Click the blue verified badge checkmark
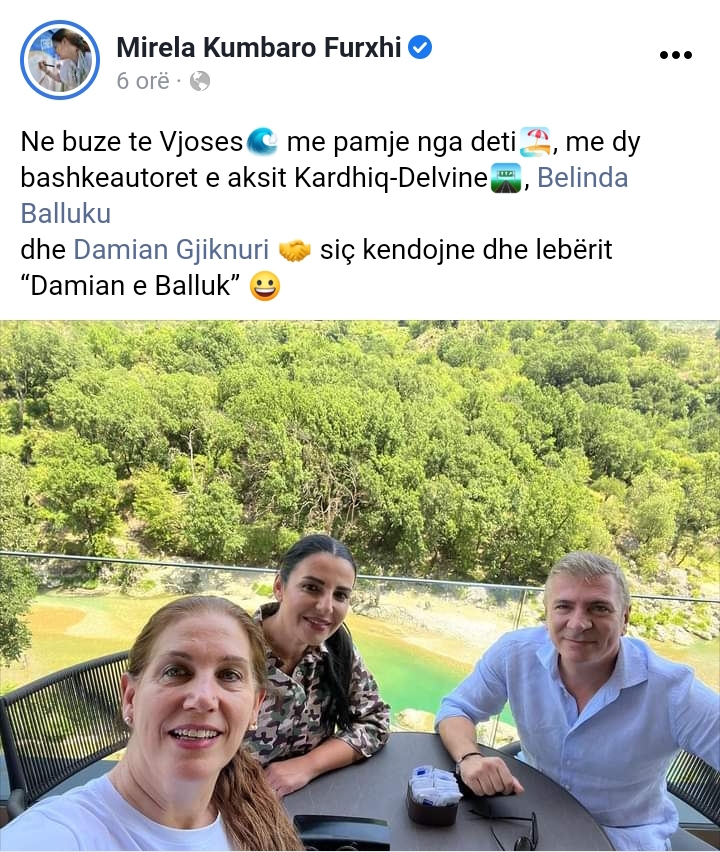 [x=420, y=47]
